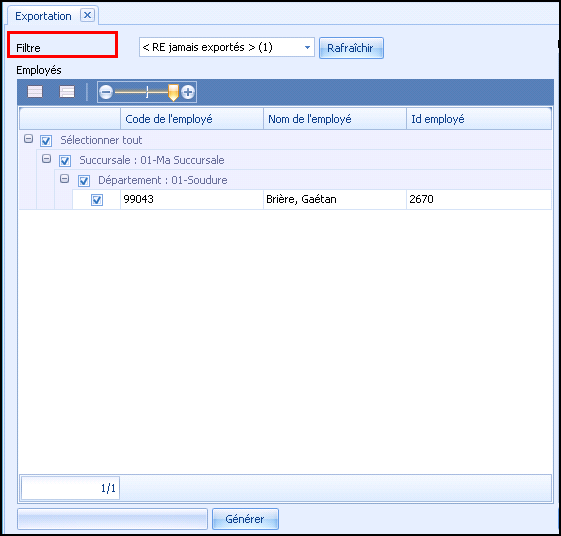Click the Générer button
The width and height of the screenshot is (561, 536).
point(245,519)
